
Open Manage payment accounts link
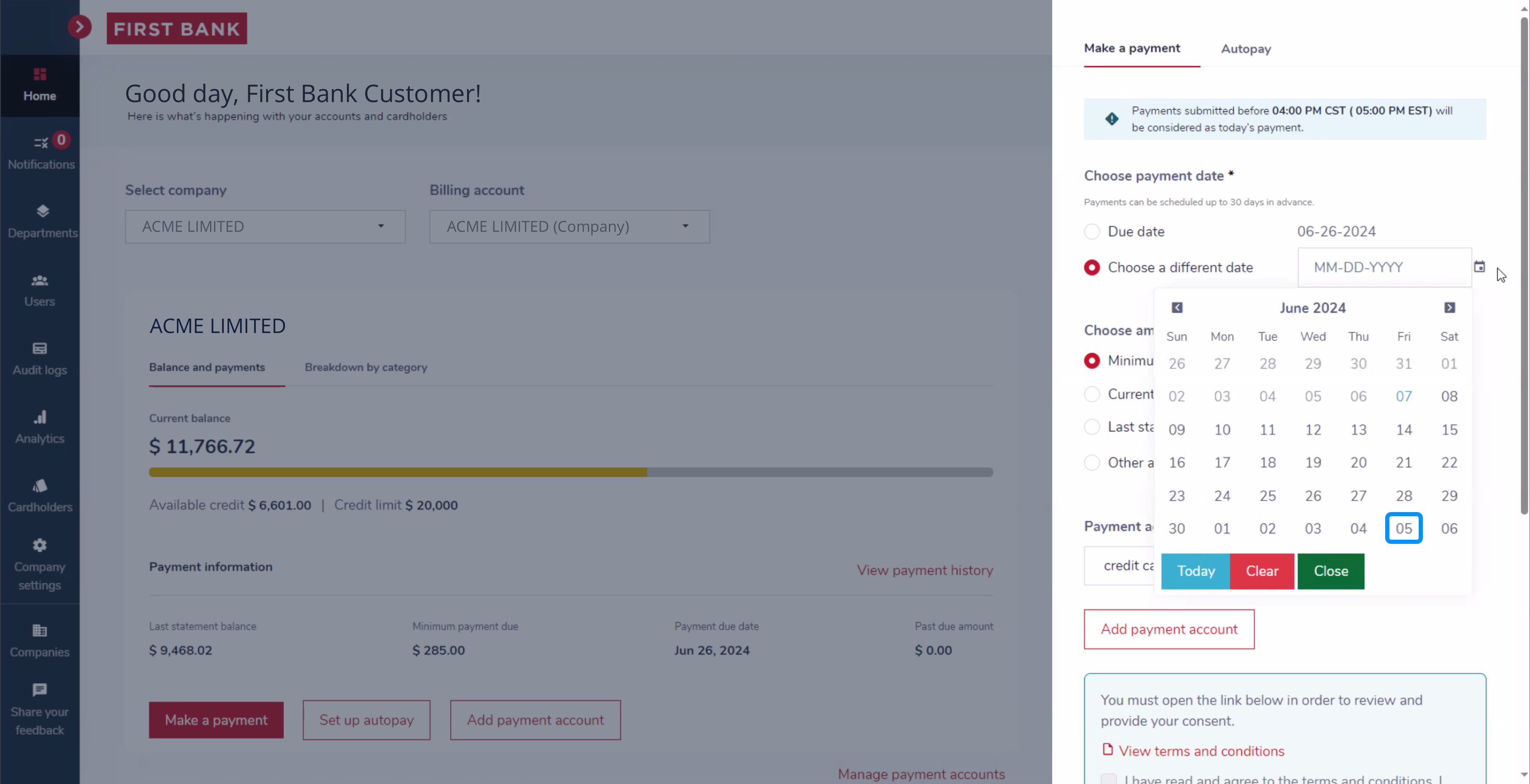click(x=921, y=774)
